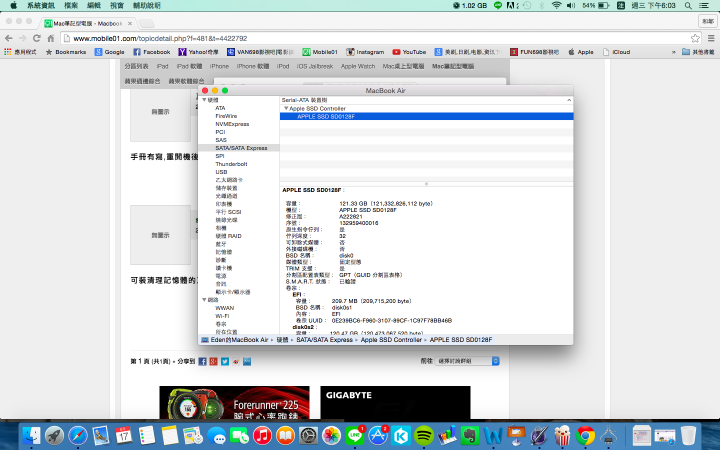Open the 輔助說明 menu
Viewport: 720px width, 450px height.
point(147,6)
